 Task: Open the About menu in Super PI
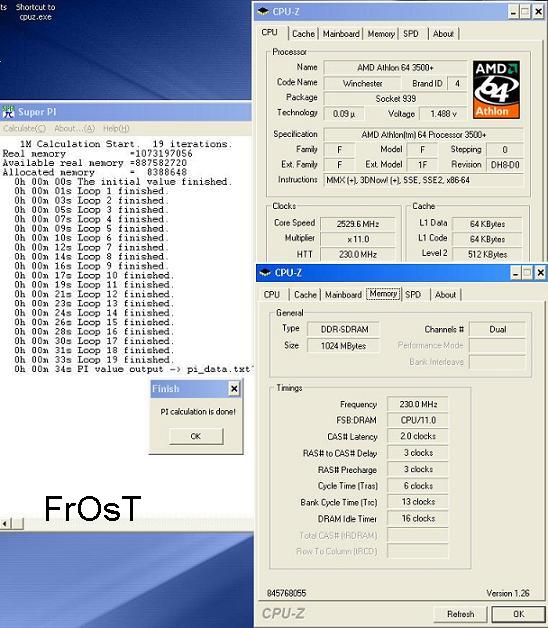(x=75, y=129)
